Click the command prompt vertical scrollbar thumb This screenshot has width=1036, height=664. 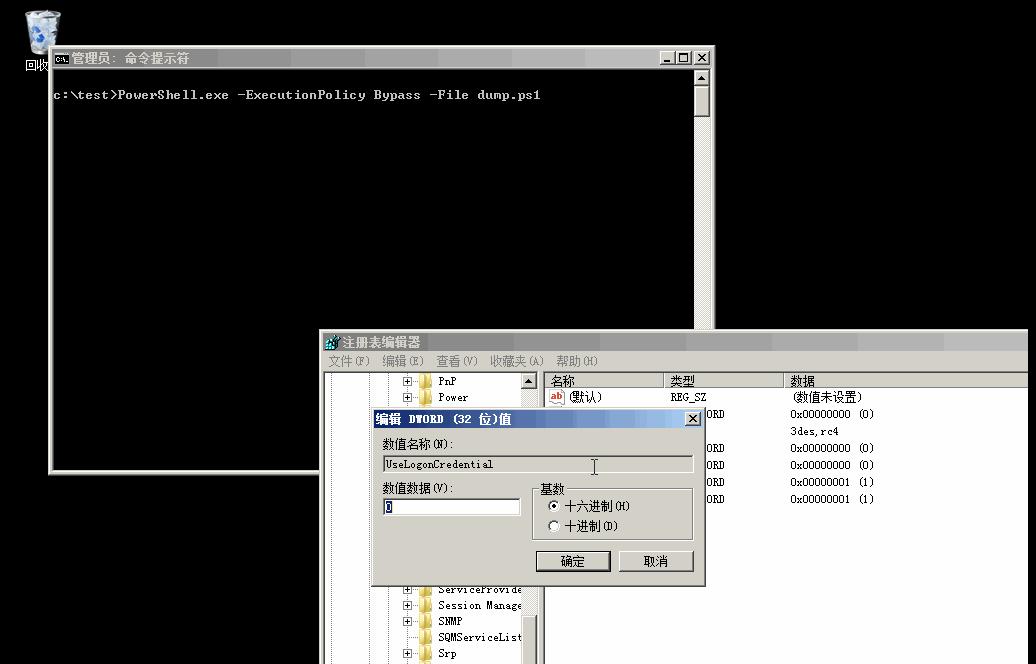[x=702, y=102]
